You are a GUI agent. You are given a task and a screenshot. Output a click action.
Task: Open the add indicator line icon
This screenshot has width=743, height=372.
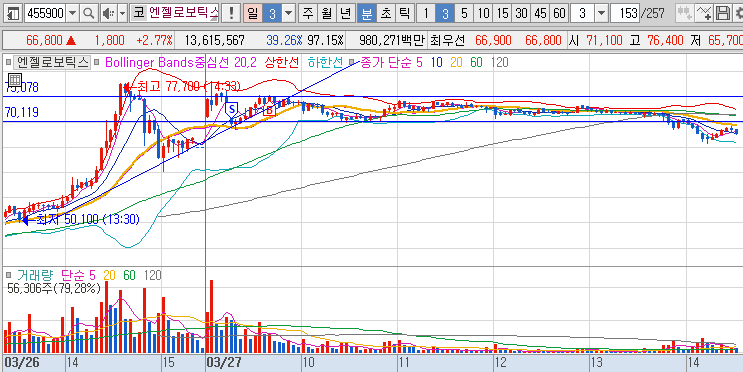tap(705, 13)
